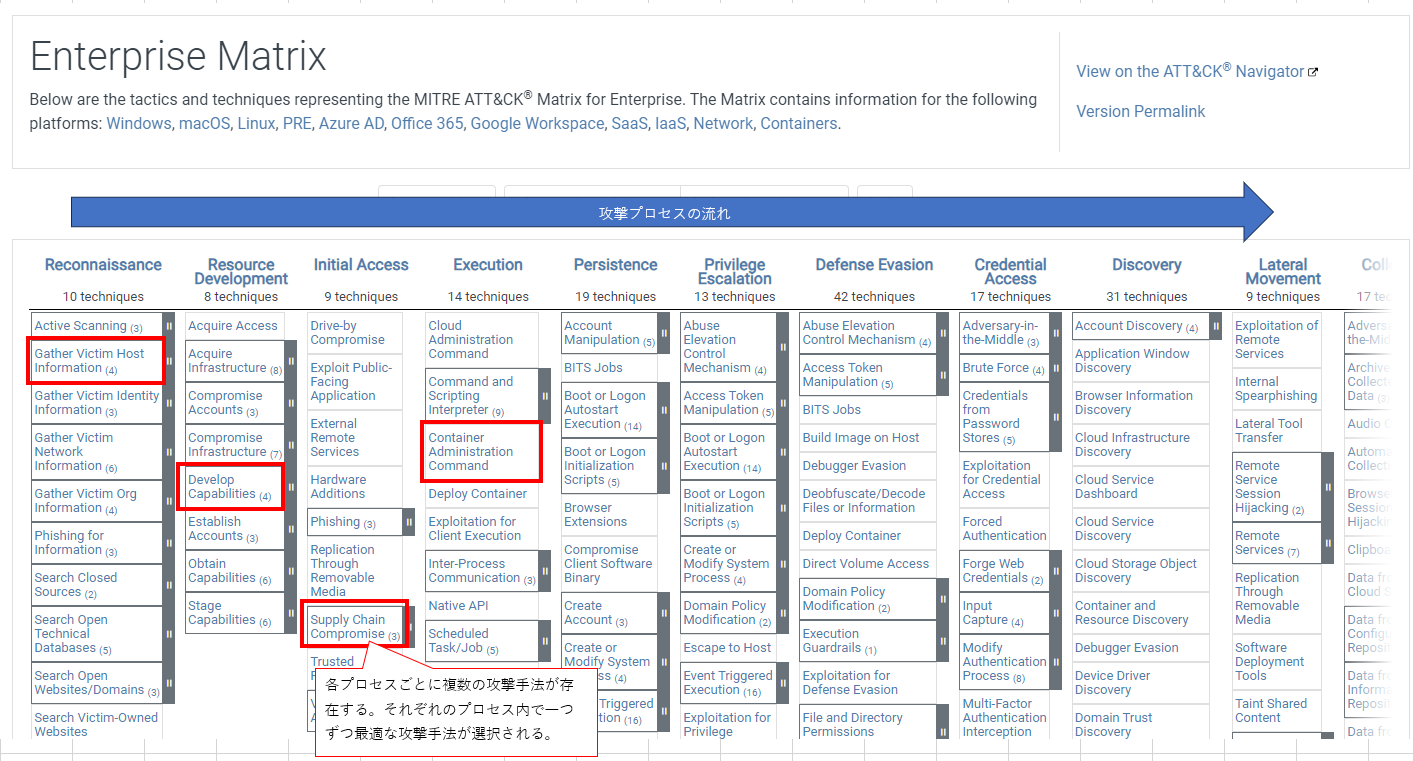Expand Account Manipulation sub-techniques handle

pyautogui.click(x=664, y=333)
